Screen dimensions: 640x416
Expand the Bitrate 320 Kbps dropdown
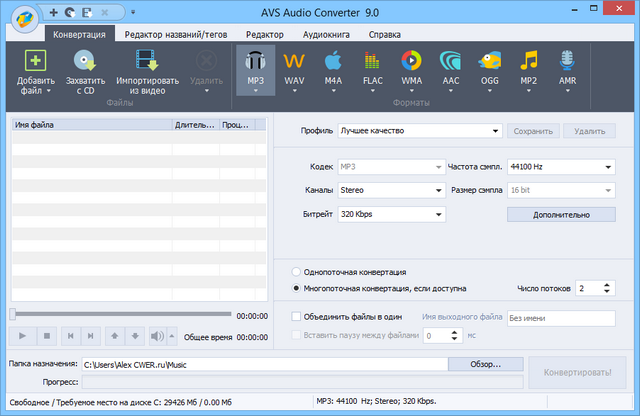point(390,214)
